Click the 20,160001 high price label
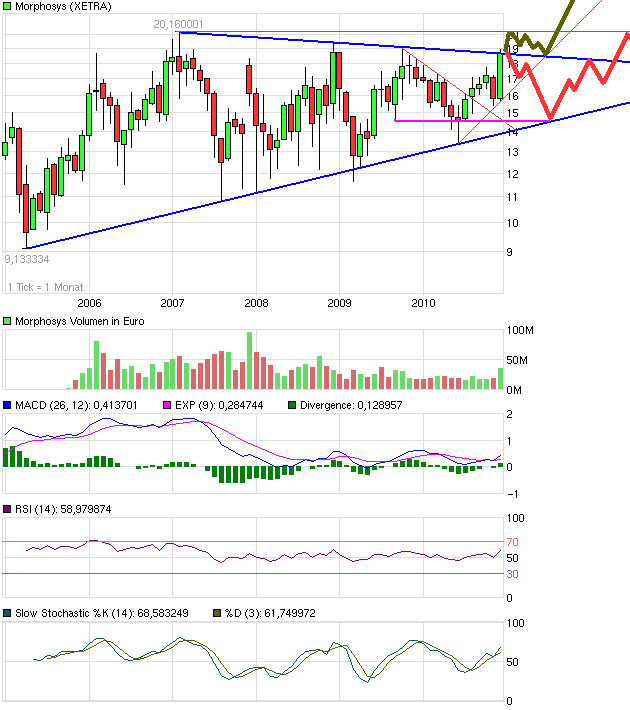Screen dimensions: 630x710 (x=180, y=24)
